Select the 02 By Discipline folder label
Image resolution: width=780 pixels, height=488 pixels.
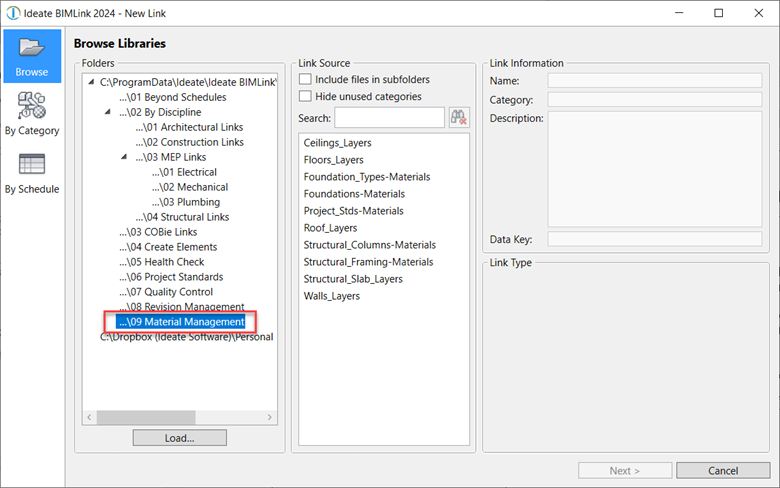(x=160, y=112)
